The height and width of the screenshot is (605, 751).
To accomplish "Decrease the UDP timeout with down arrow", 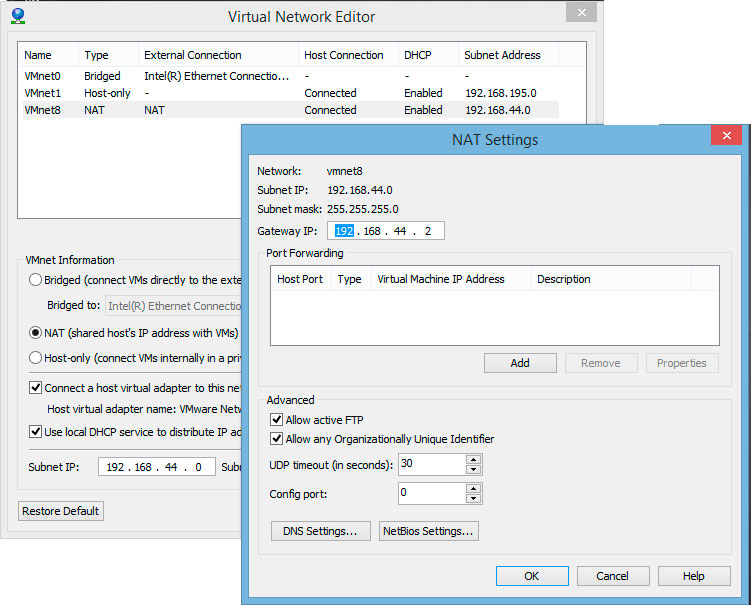I will [x=474, y=469].
